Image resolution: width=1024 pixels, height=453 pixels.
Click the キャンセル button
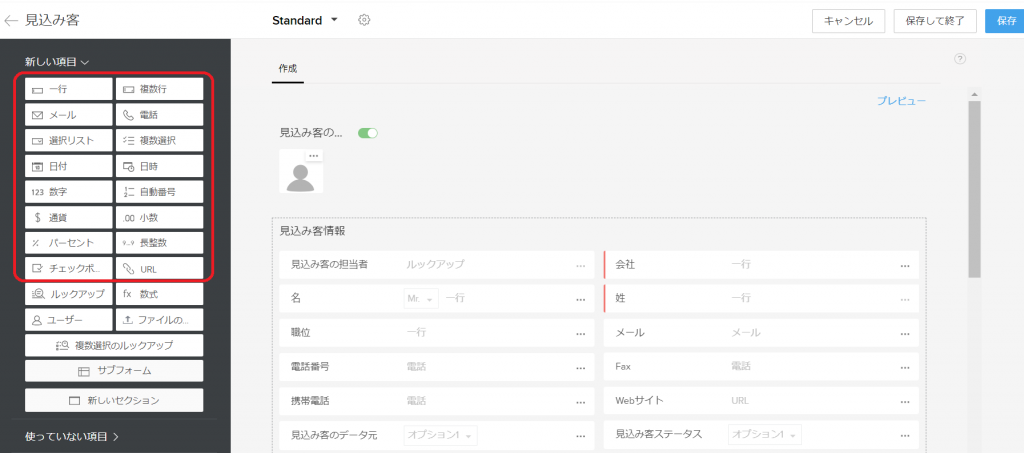coord(848,21)
